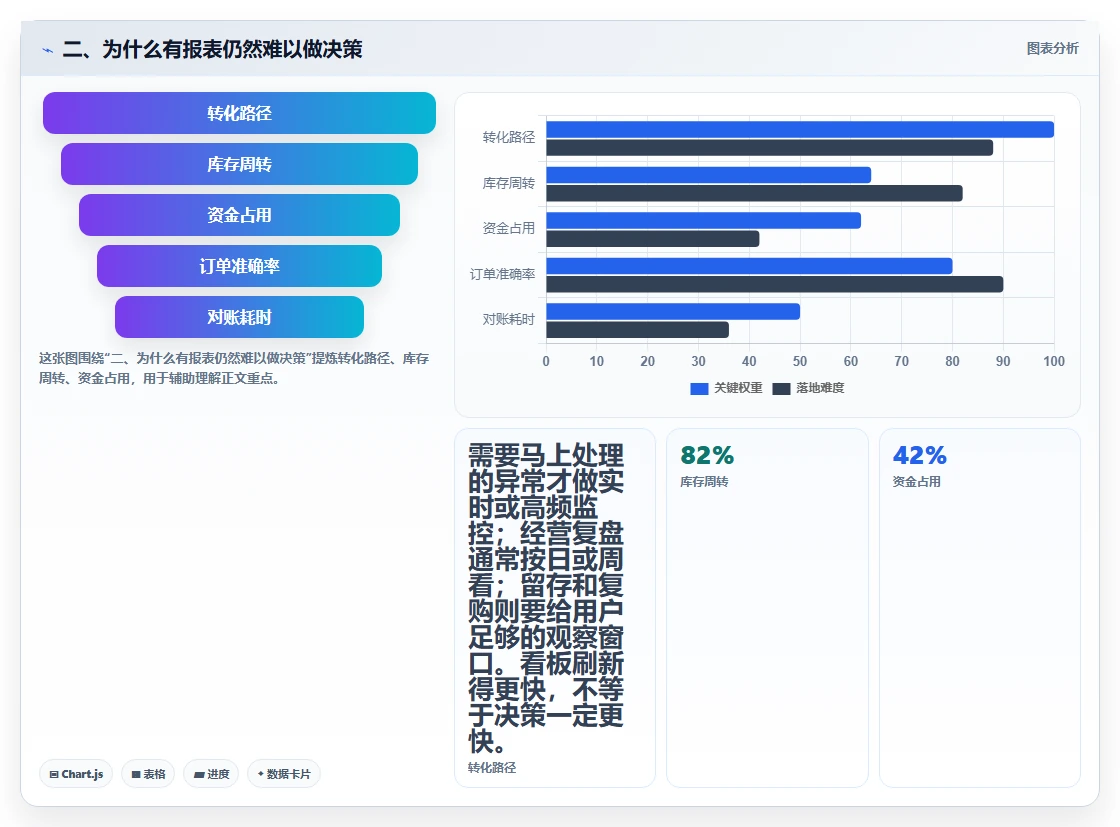This screenshot has height=827, width=1120.
Task: Click the section title 二、为什么有报表仍然难以做决策
Action: pyautogui.click(x=212, y=49)
